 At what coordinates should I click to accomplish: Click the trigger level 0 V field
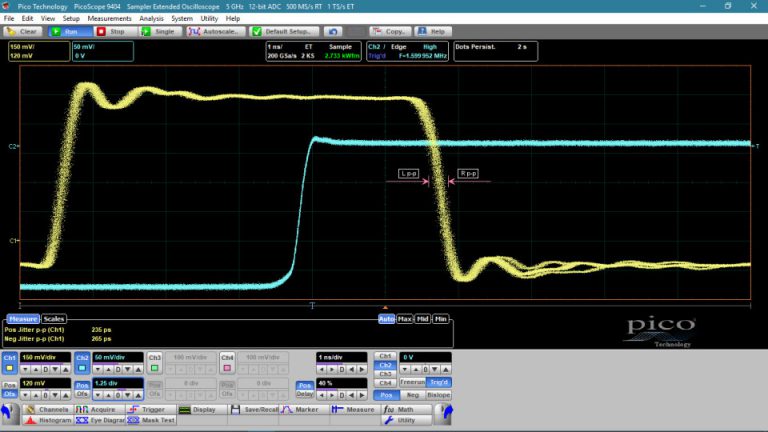pyautogui.click(x=425, y=357)
